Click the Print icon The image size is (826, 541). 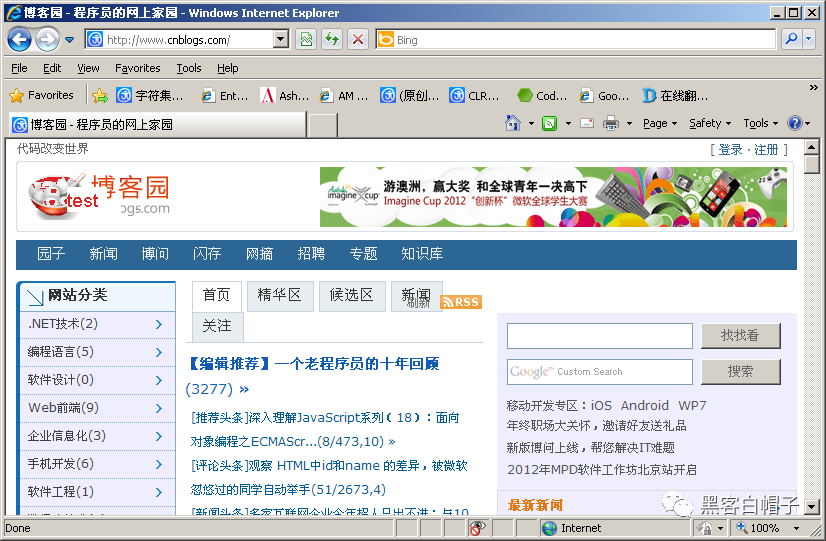pos(611,123)
